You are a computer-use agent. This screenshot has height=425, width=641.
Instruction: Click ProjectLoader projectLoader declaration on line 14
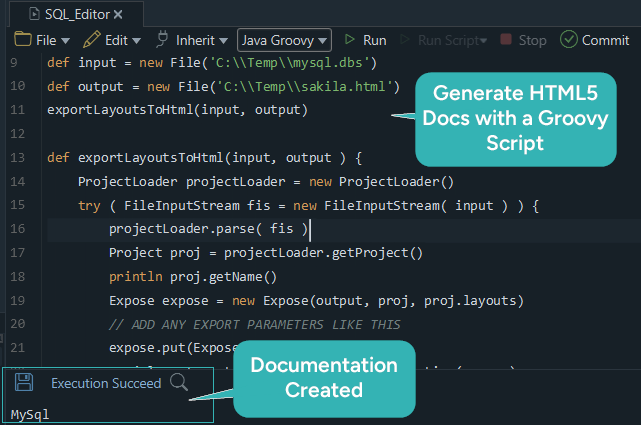pos(266,182)
